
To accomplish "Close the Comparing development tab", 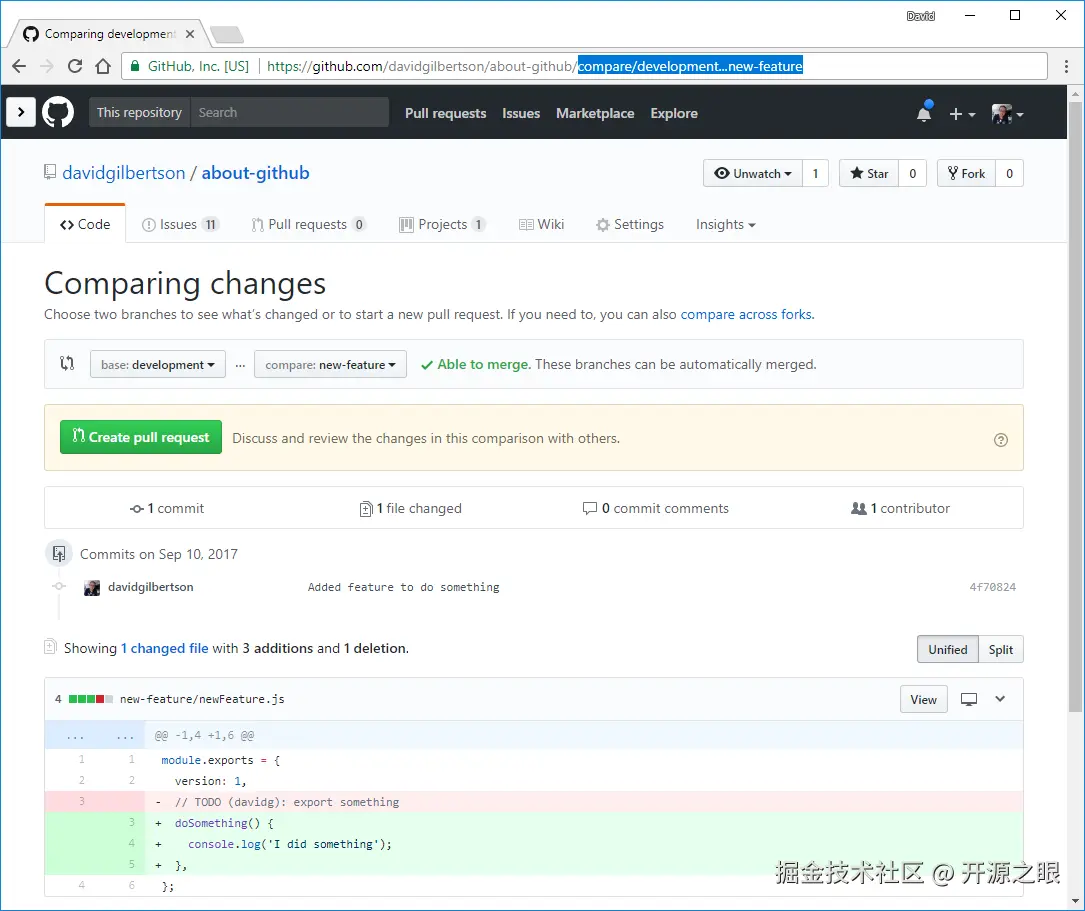I will [x=190, y=34].
